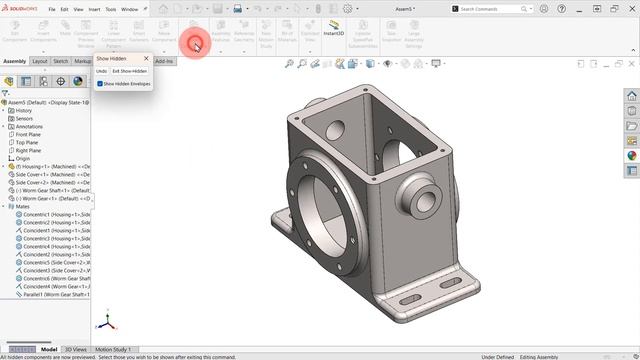Screen dimensions: 640x360
Task: Select the Coincident1 mate
Action: click(53, 231)
